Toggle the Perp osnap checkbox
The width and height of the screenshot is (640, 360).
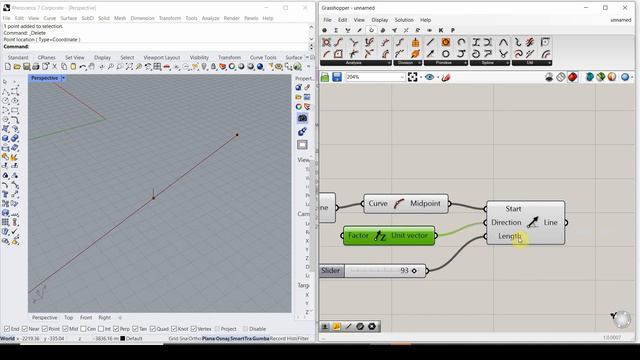116,329
